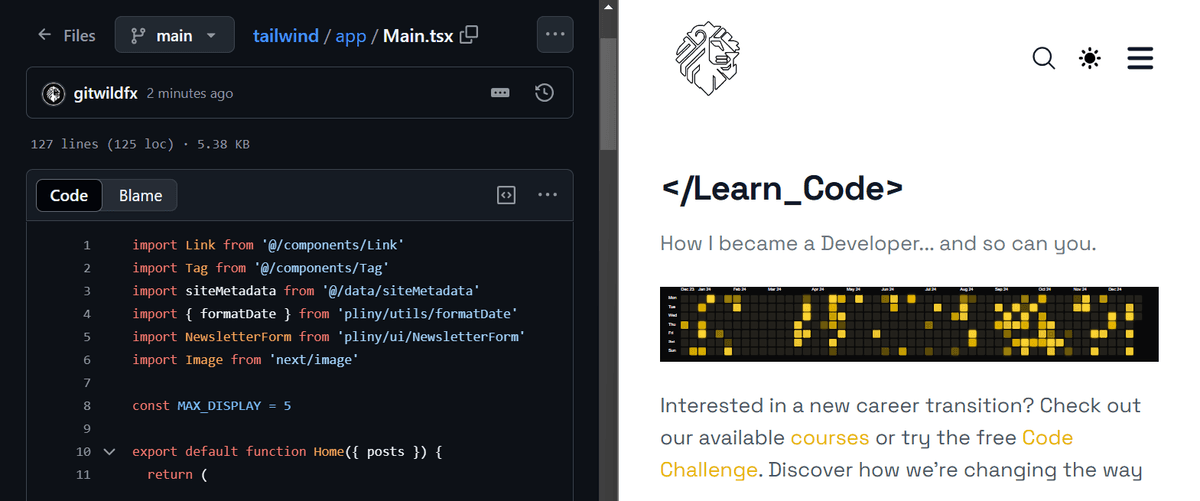
Task: Toggle the light/dark theme sun icon
Action: coord(1090,59)
